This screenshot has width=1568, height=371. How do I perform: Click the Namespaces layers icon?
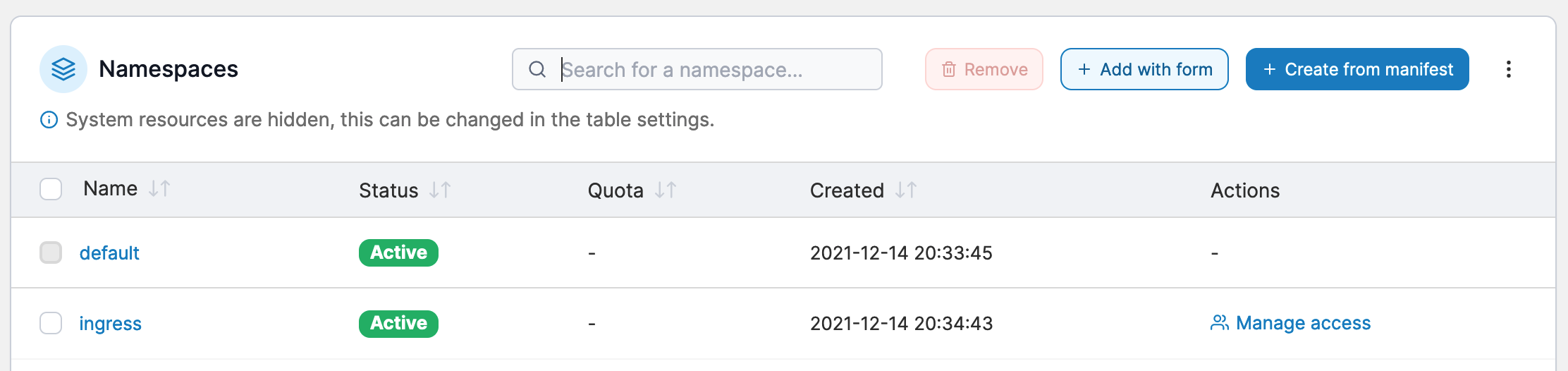[x=63, y=69]
